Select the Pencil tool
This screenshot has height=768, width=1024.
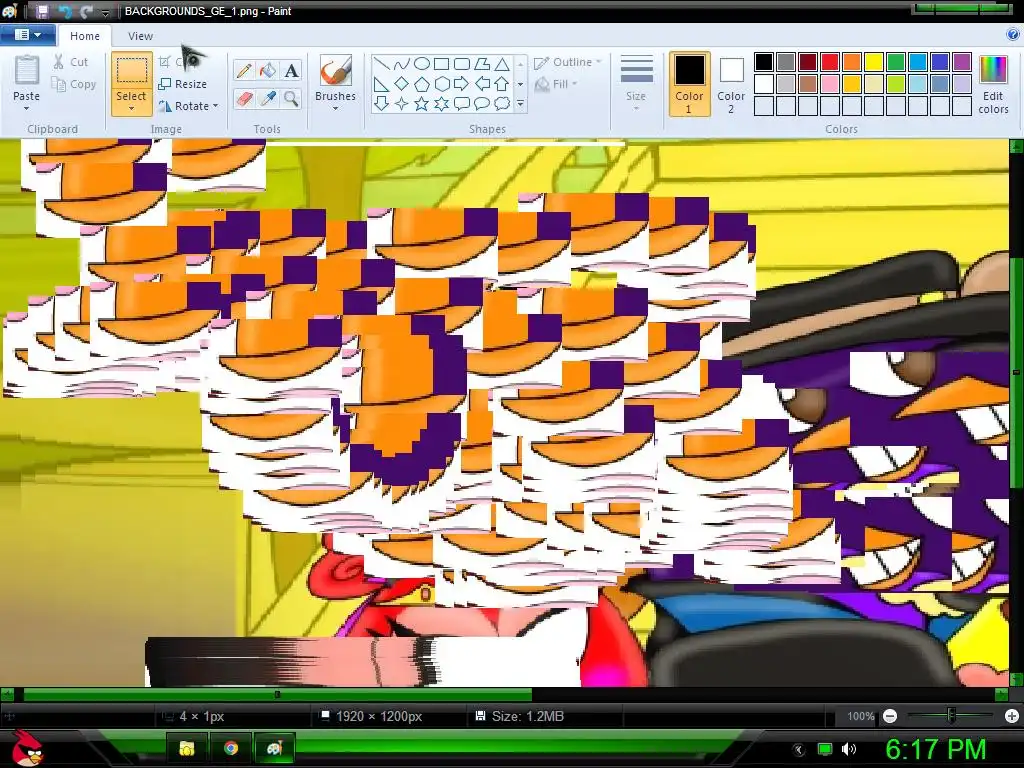coord(244,70)
